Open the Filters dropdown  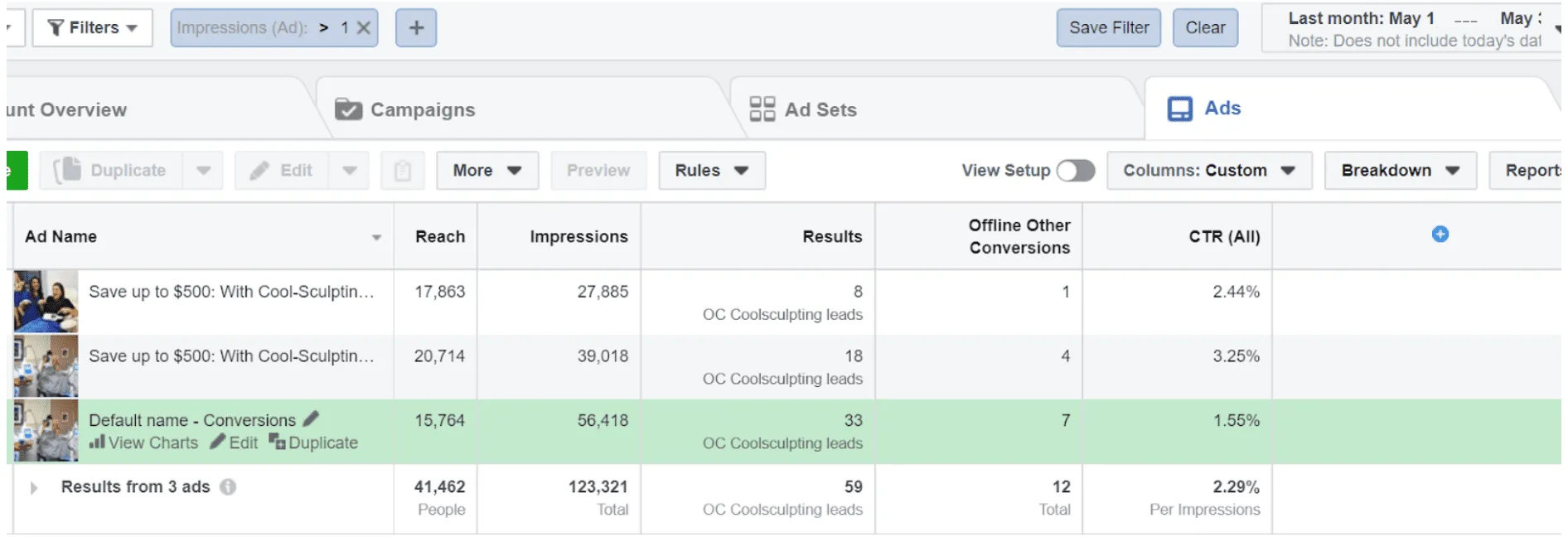click(x=93, y=28)
